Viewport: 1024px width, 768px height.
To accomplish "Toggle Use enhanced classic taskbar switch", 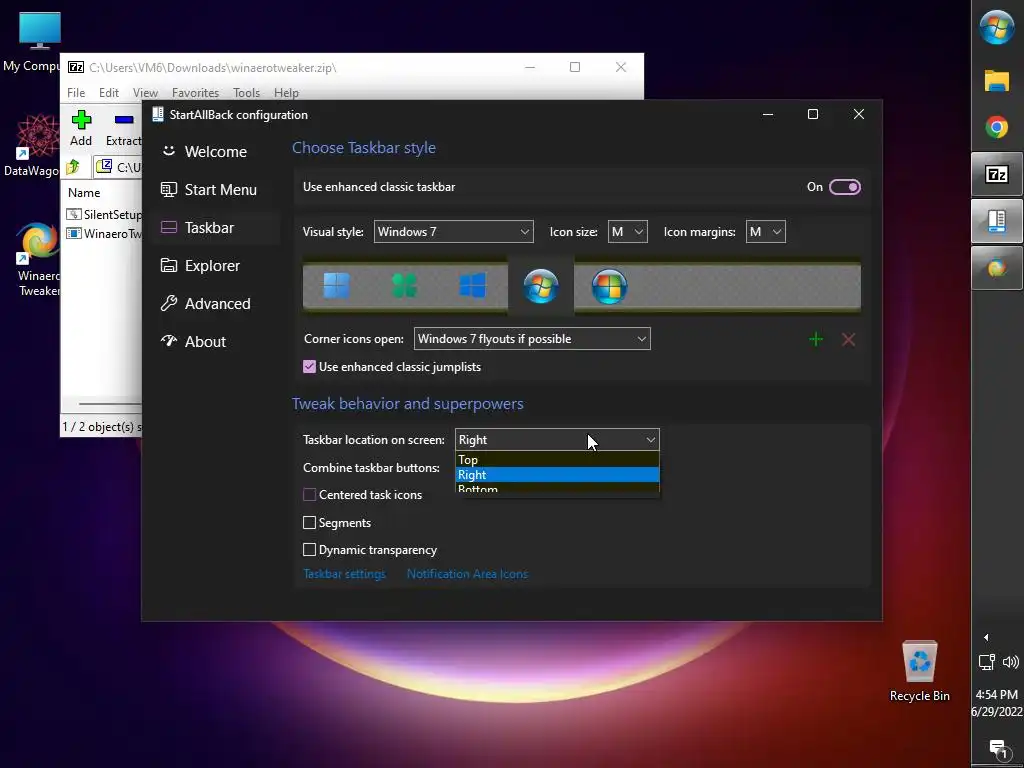I will [x=844, y=187].
